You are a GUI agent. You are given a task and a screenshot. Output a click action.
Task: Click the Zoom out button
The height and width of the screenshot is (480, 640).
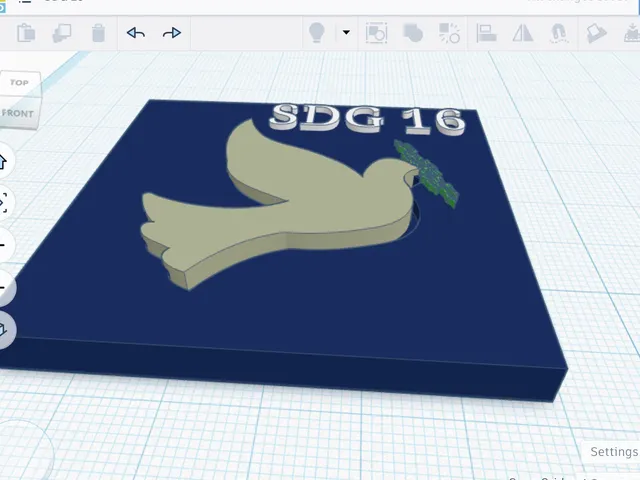3,287
